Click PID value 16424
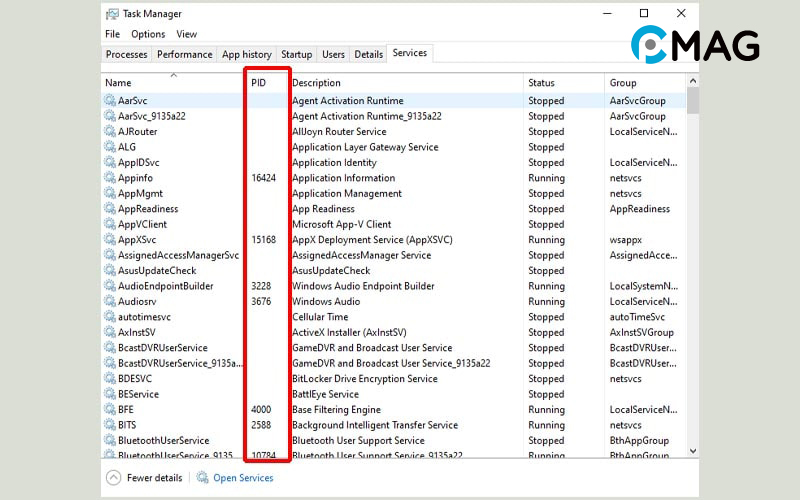 click(x=263, y=178)
